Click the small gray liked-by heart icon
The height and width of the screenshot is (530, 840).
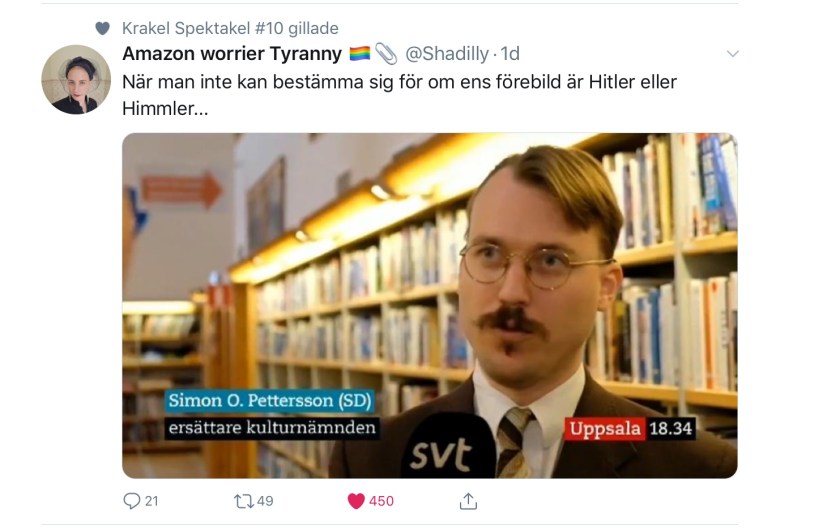tap(102, 28)
